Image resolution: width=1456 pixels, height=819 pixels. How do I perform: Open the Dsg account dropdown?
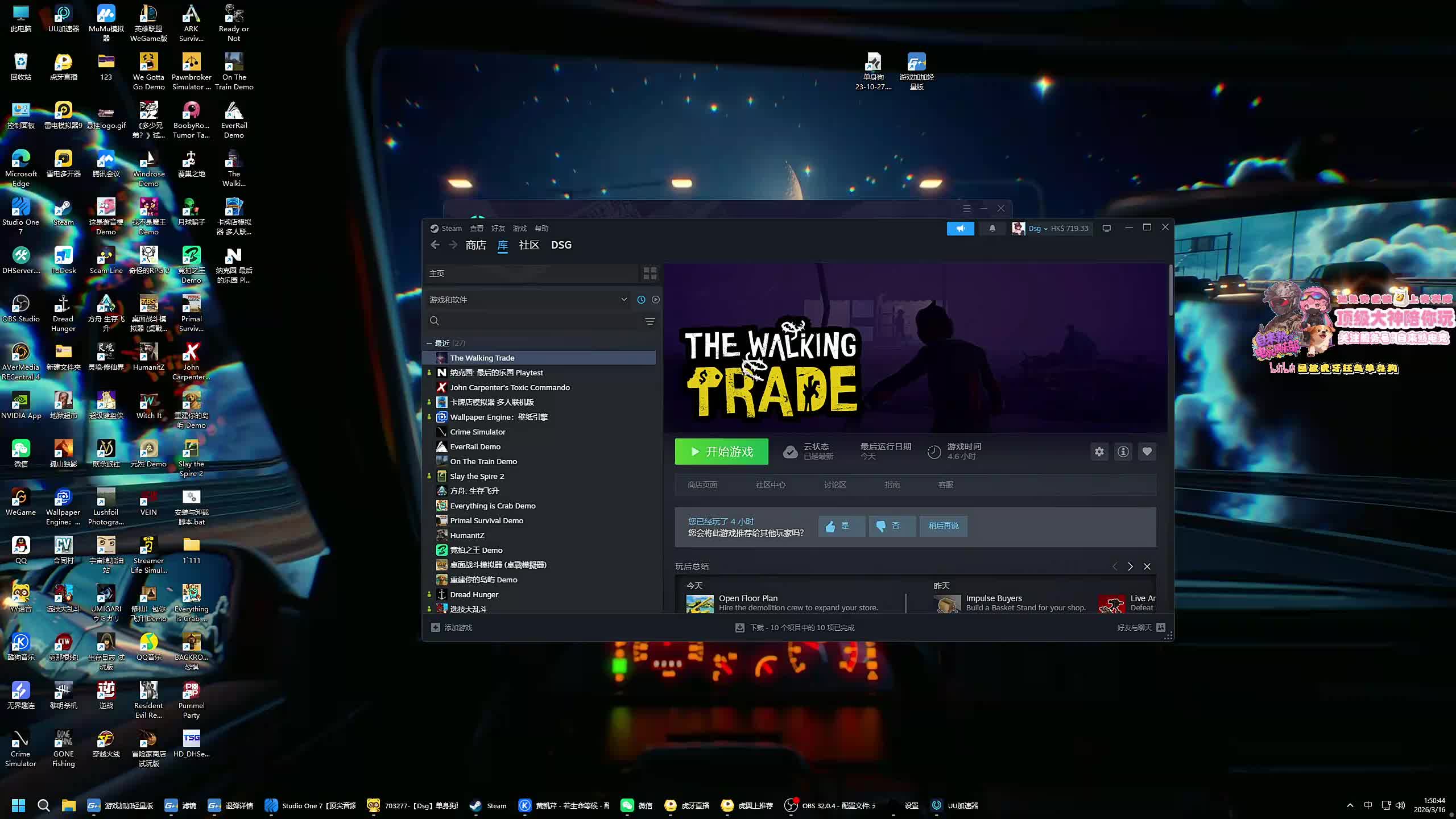[x=1037, y=228]
